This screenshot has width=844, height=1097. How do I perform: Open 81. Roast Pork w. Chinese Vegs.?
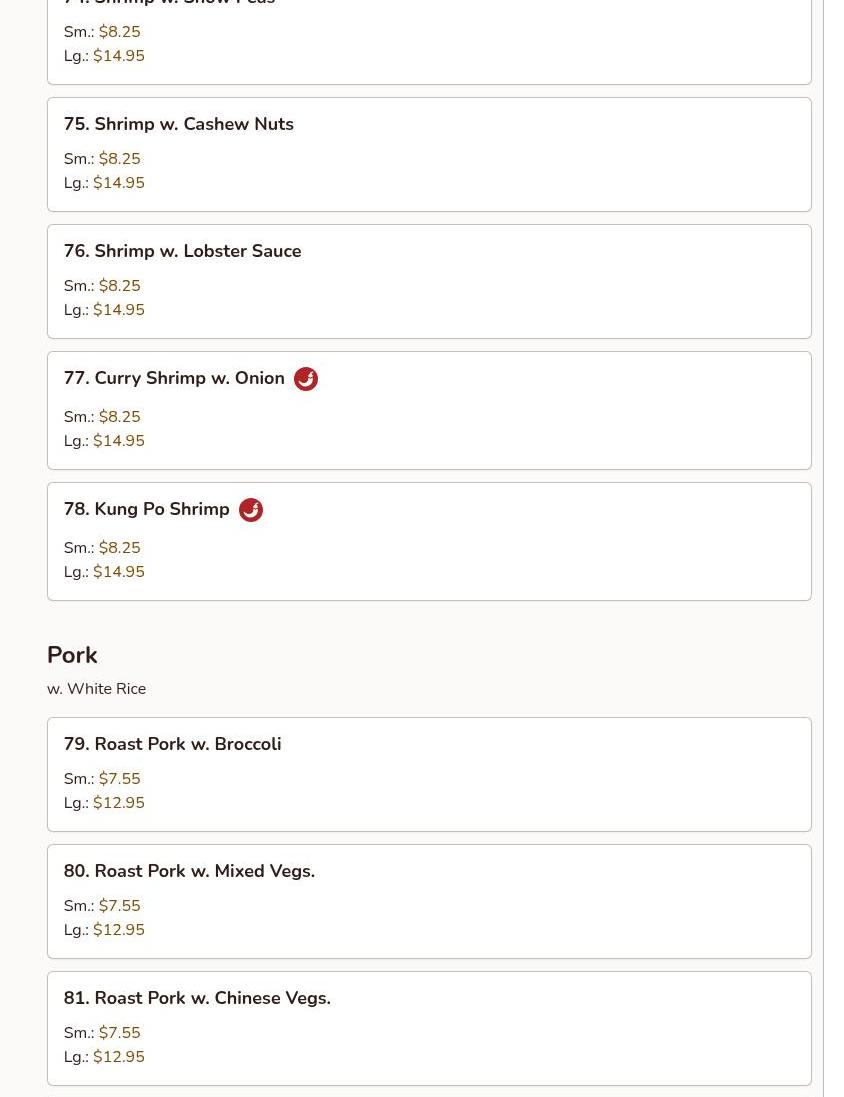[197, 998]
